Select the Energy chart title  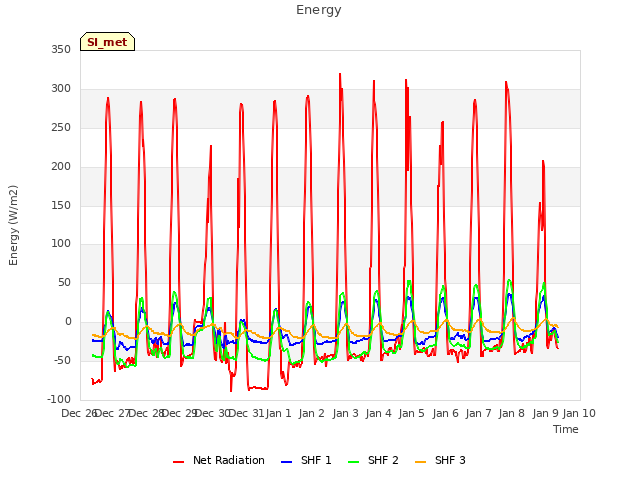coord(319,10)
